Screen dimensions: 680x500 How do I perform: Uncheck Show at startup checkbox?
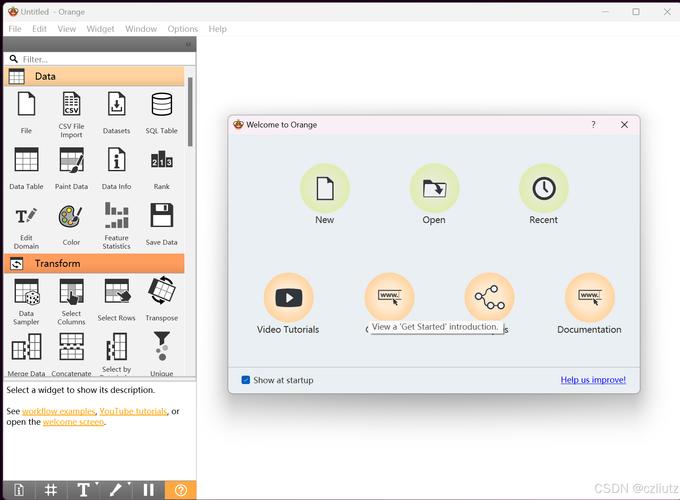coord(246,380)
